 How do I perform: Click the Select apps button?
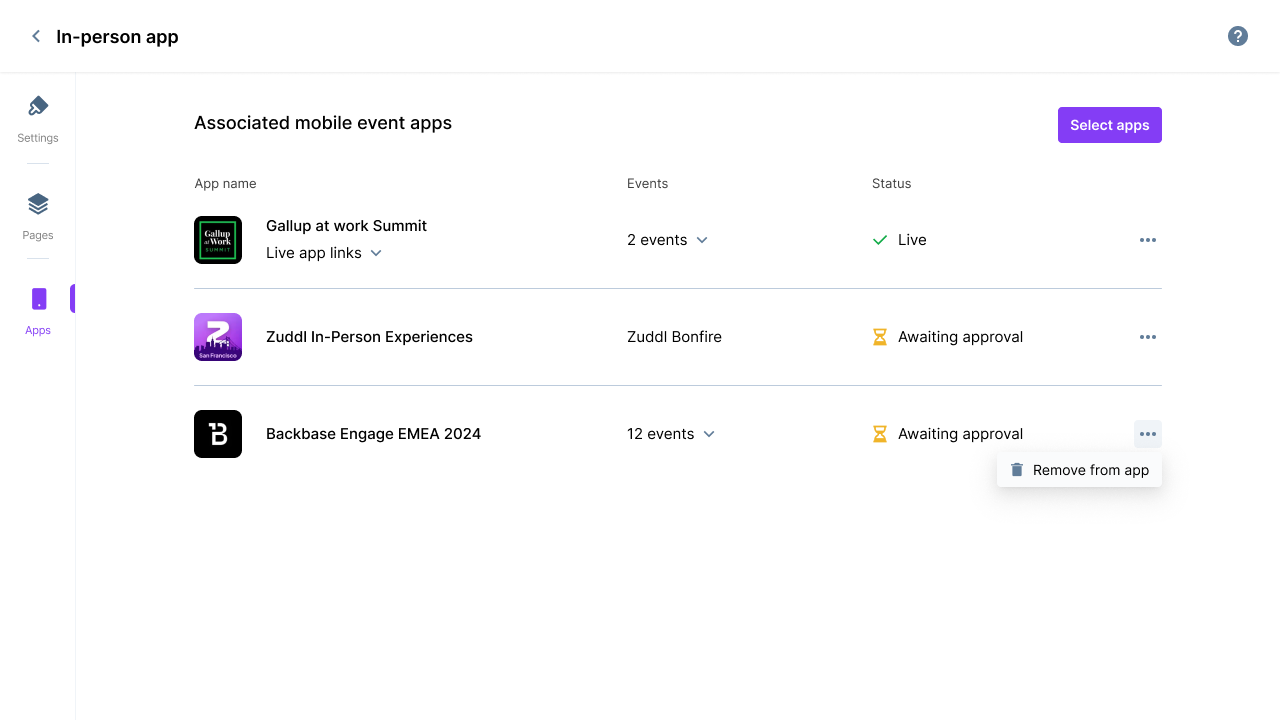tap(1110, 125)
